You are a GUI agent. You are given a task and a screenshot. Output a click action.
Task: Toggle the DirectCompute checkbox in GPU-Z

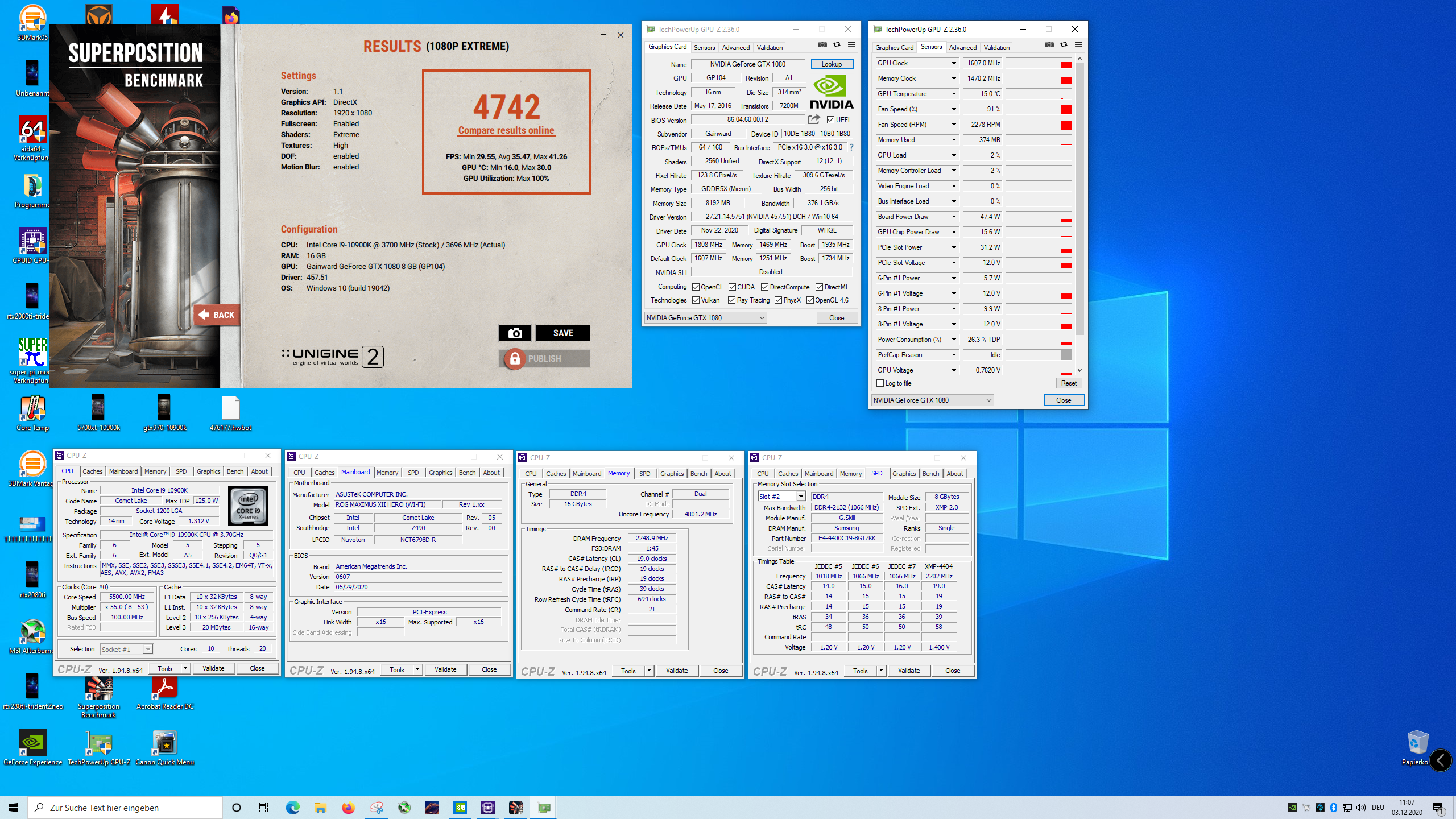point(765,287)
